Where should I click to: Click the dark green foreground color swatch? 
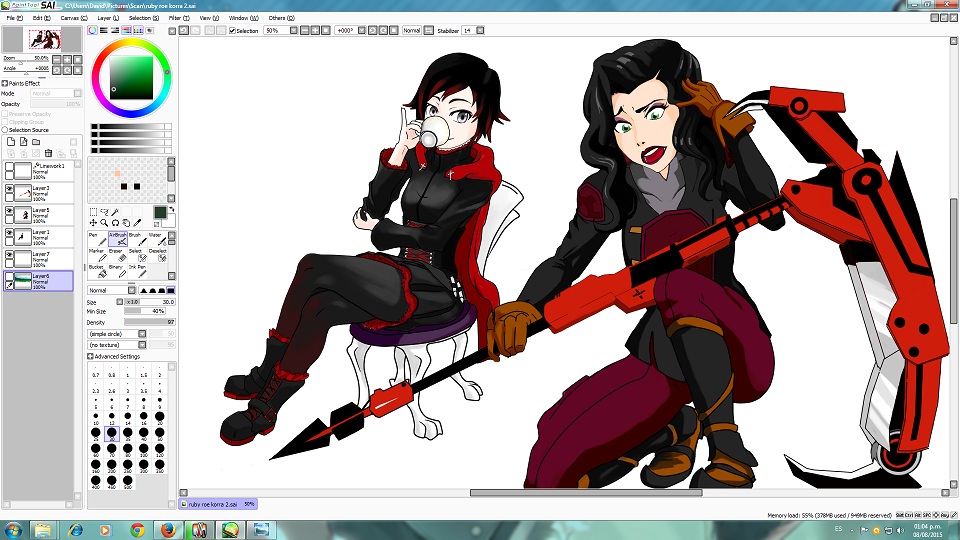pyautogui.click(x=159, y=212)
